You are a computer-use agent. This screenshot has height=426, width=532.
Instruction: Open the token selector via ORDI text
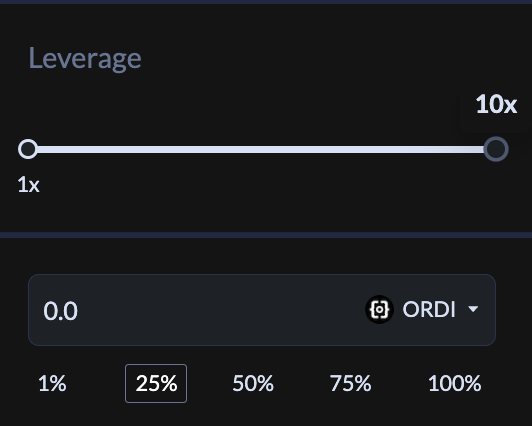click(x=429, y=309)
